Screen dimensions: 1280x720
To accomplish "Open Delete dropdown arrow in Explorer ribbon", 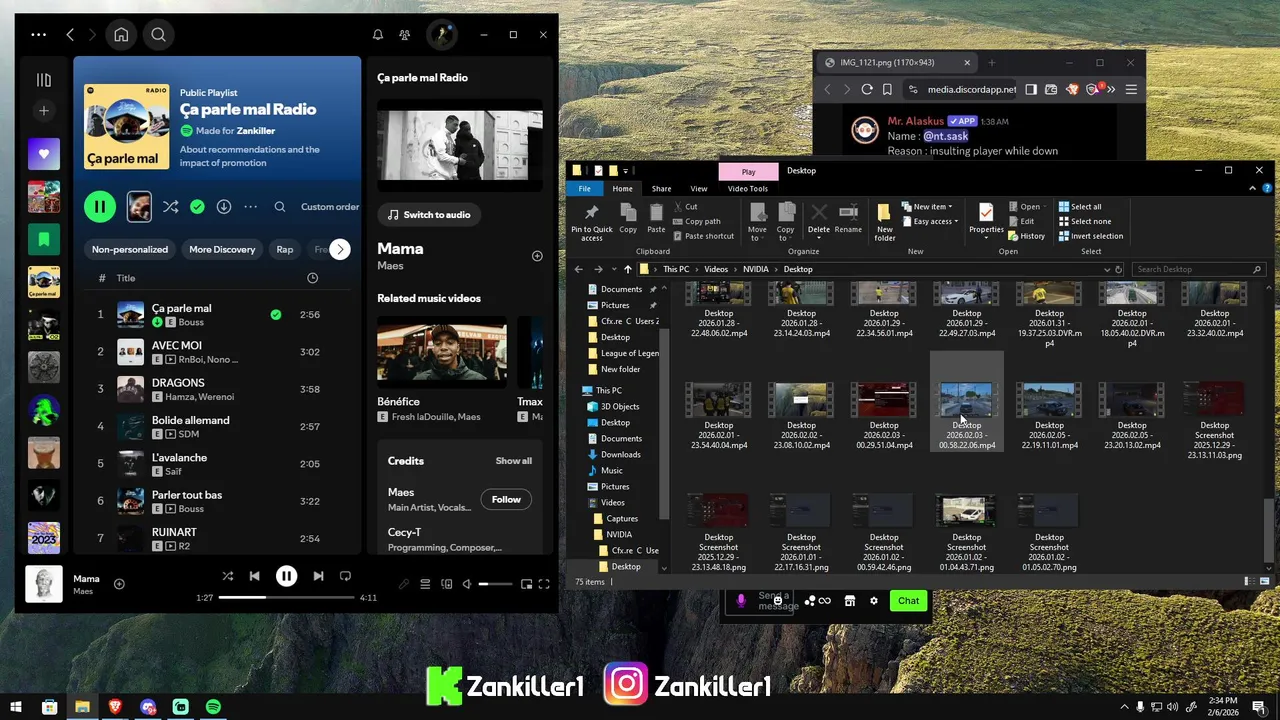I will click(819, 238).
